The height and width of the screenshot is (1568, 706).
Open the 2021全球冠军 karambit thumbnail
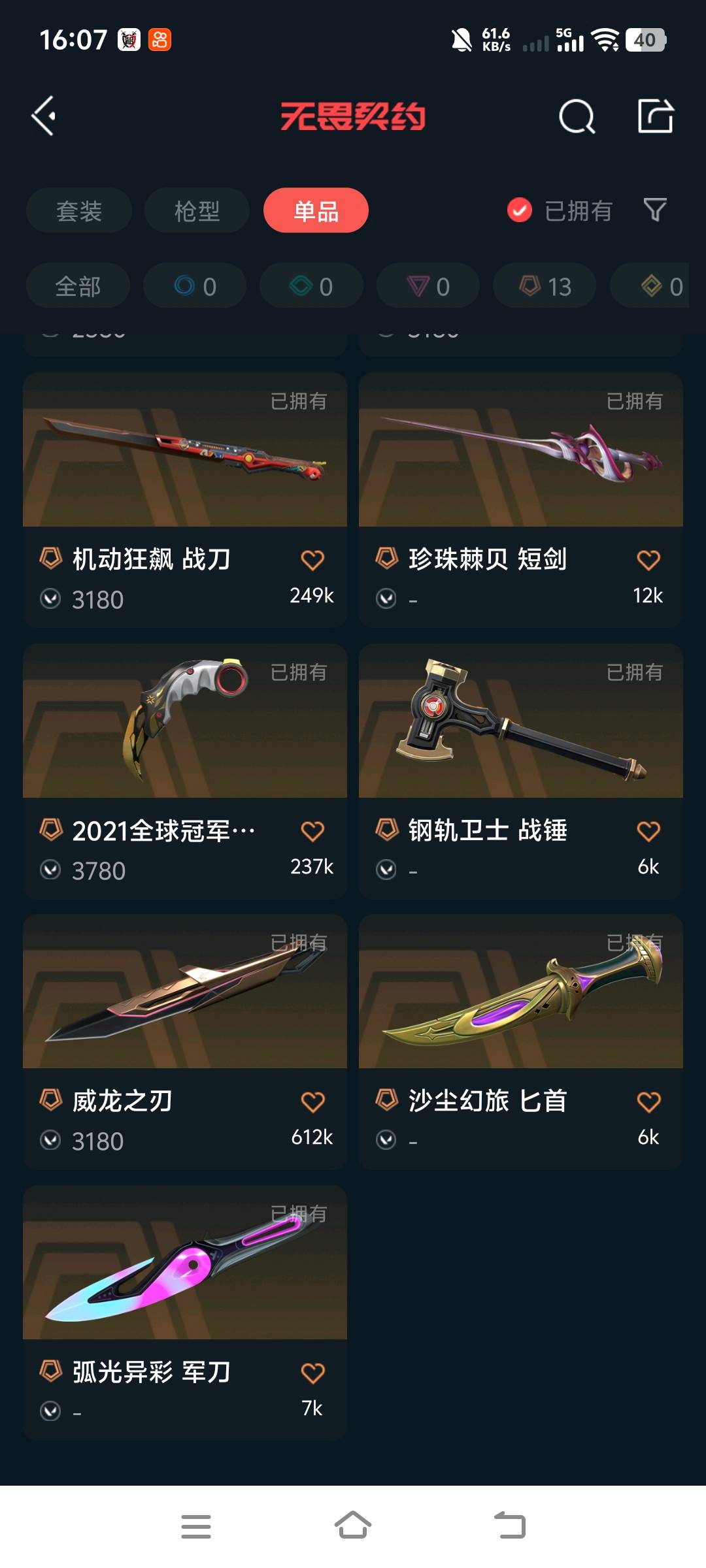185,721
